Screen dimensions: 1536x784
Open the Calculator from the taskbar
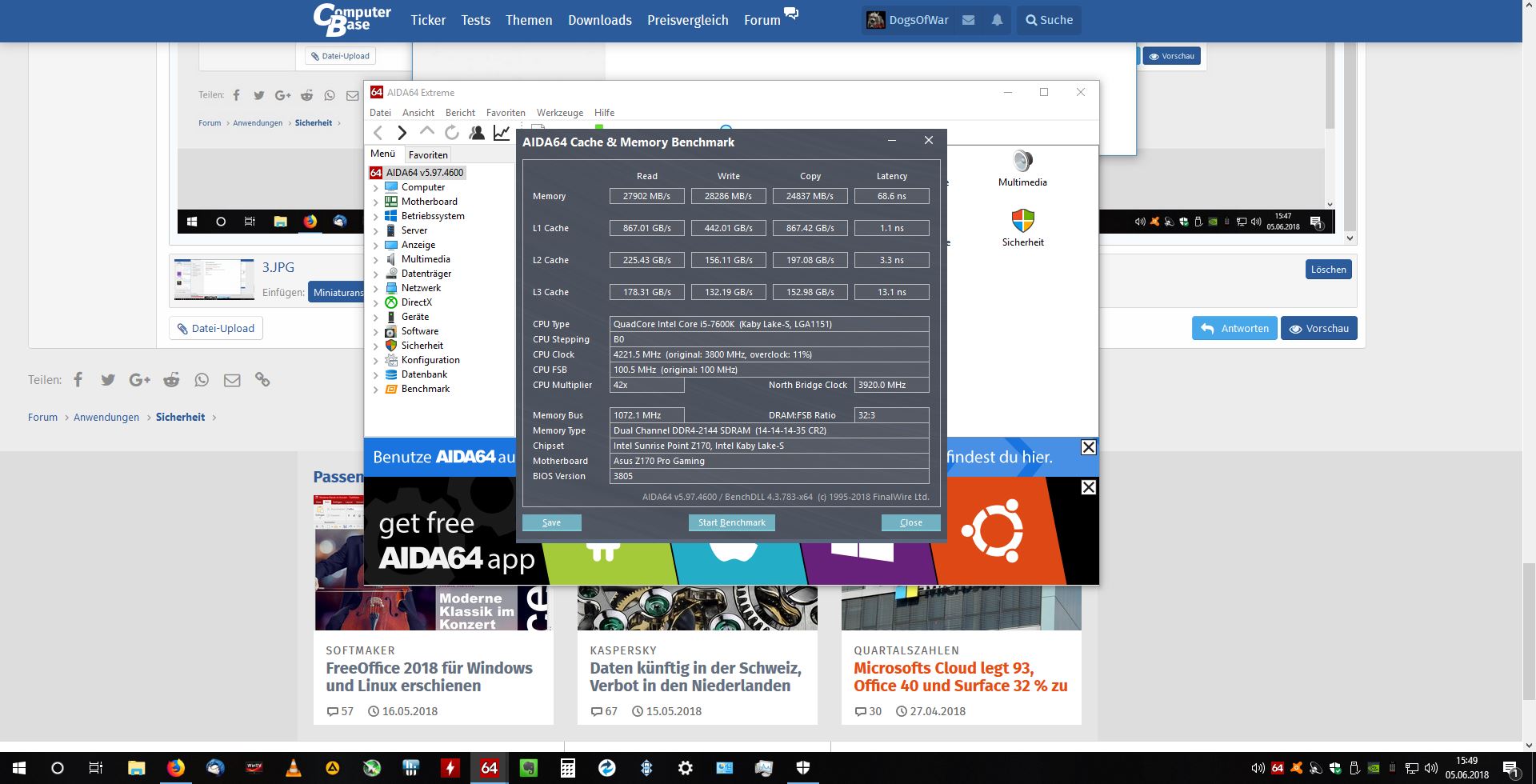(x=568, y=768)
